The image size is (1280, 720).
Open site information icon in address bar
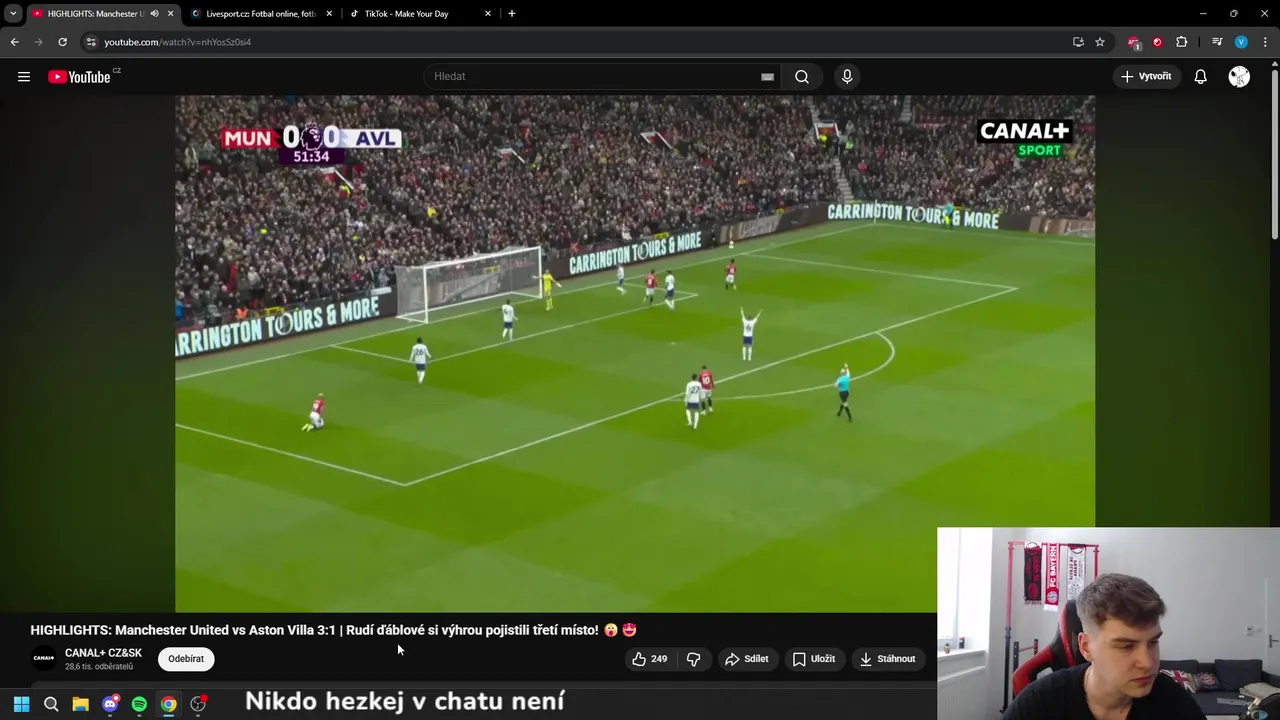(91, 42)
